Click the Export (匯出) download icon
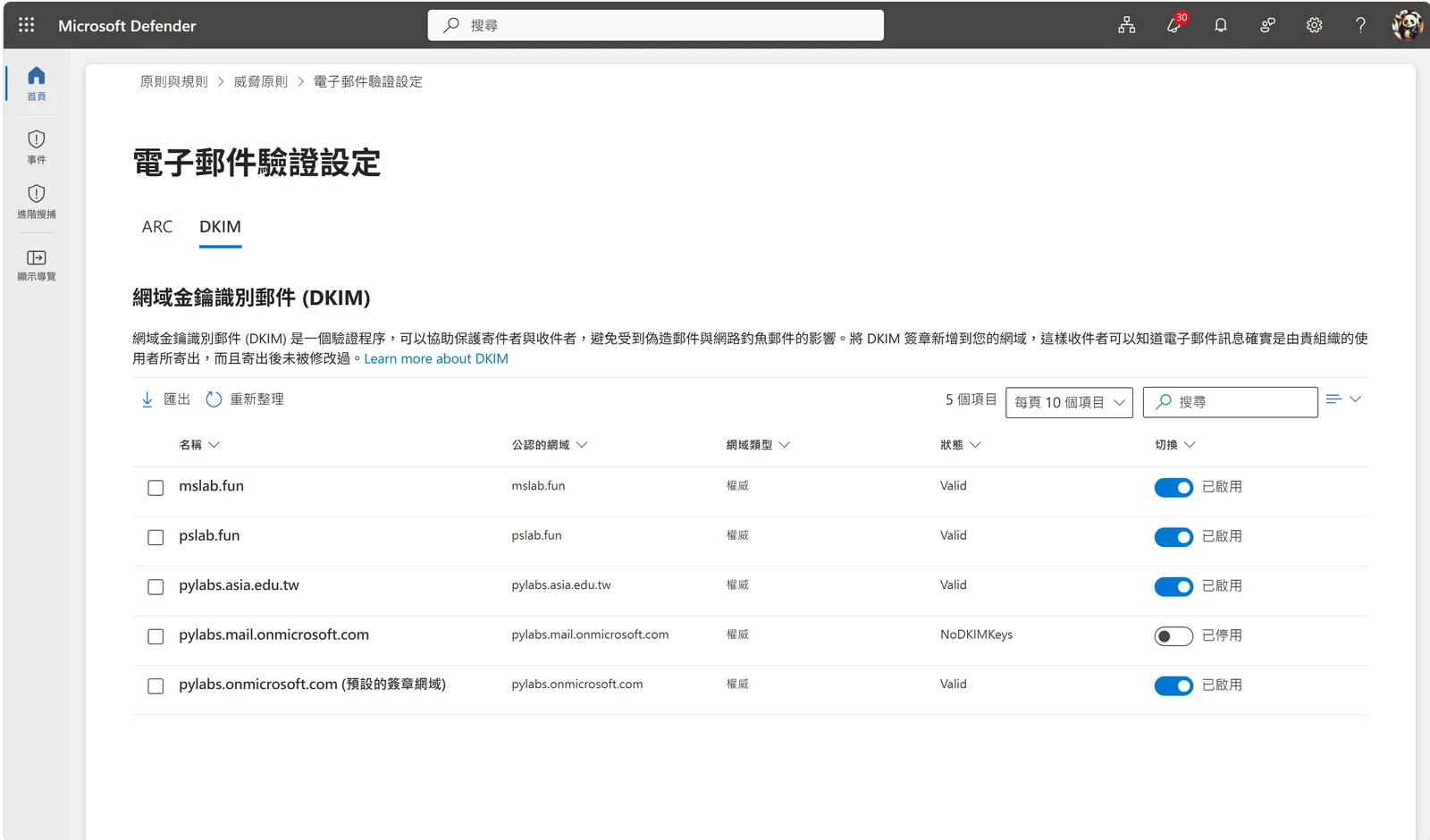 (x=147, y=399)
